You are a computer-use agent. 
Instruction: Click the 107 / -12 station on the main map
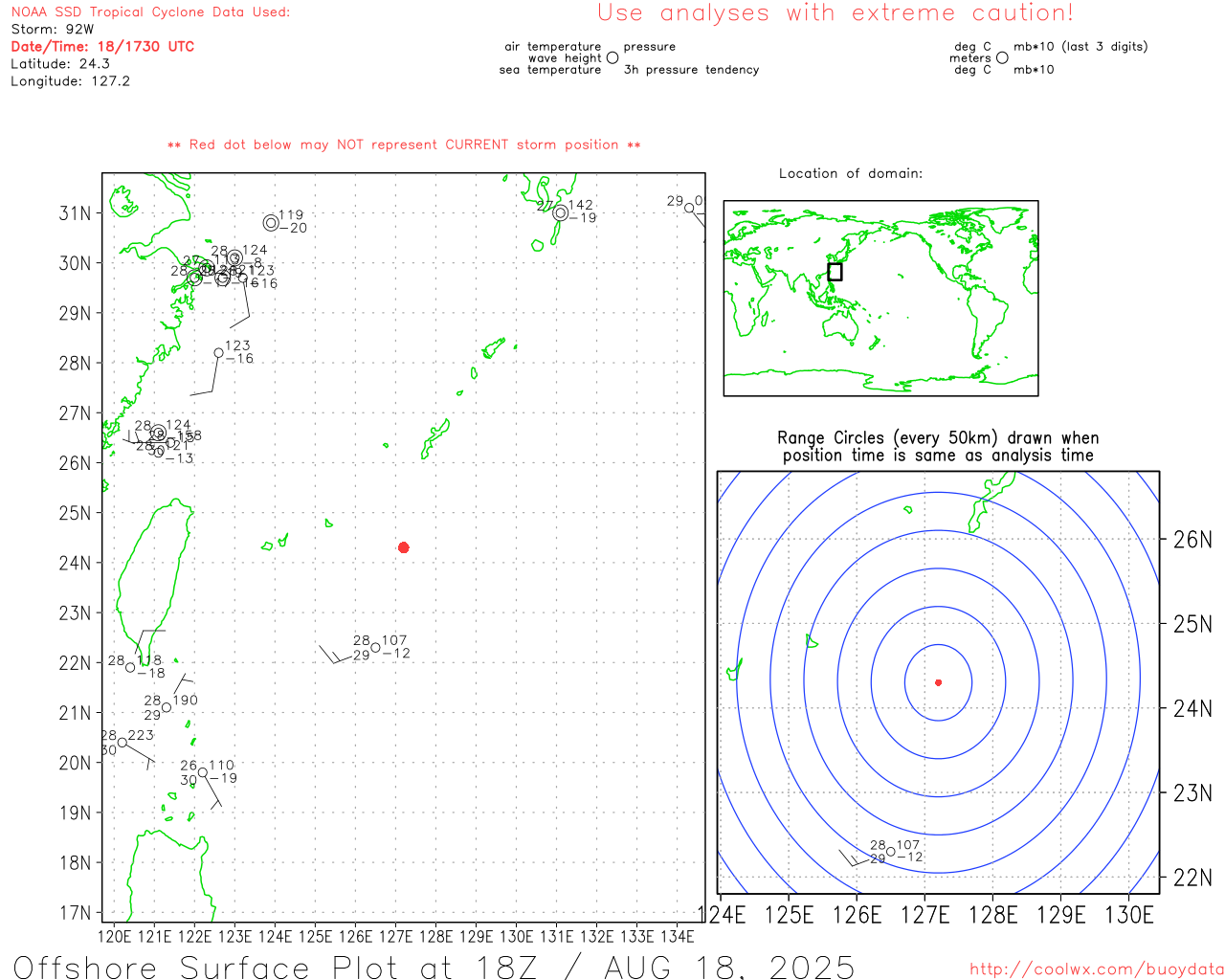coord(375,648)
